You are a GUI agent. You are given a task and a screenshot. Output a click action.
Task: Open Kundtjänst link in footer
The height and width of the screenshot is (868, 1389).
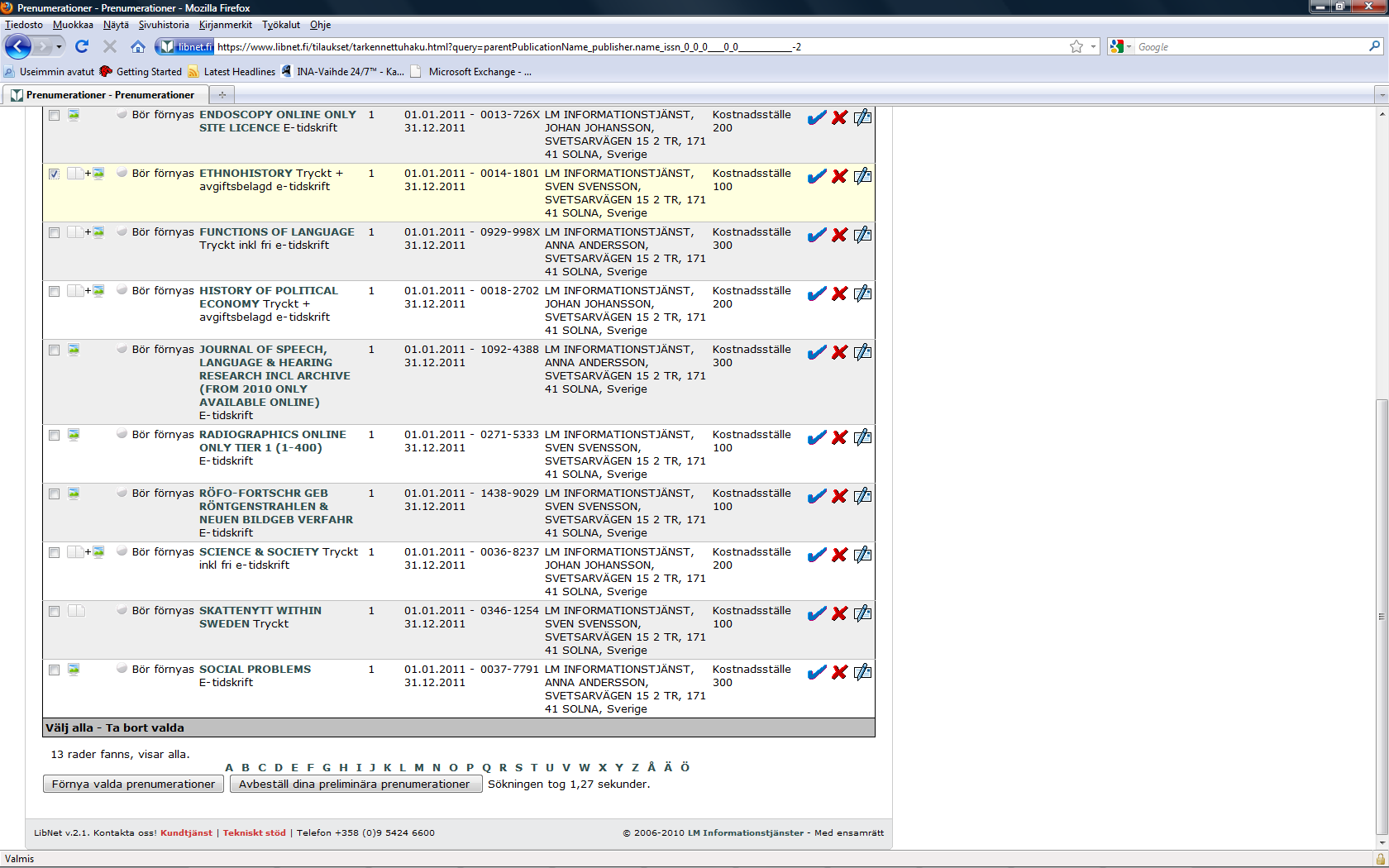pyautogui.click(x=186, y=832)
